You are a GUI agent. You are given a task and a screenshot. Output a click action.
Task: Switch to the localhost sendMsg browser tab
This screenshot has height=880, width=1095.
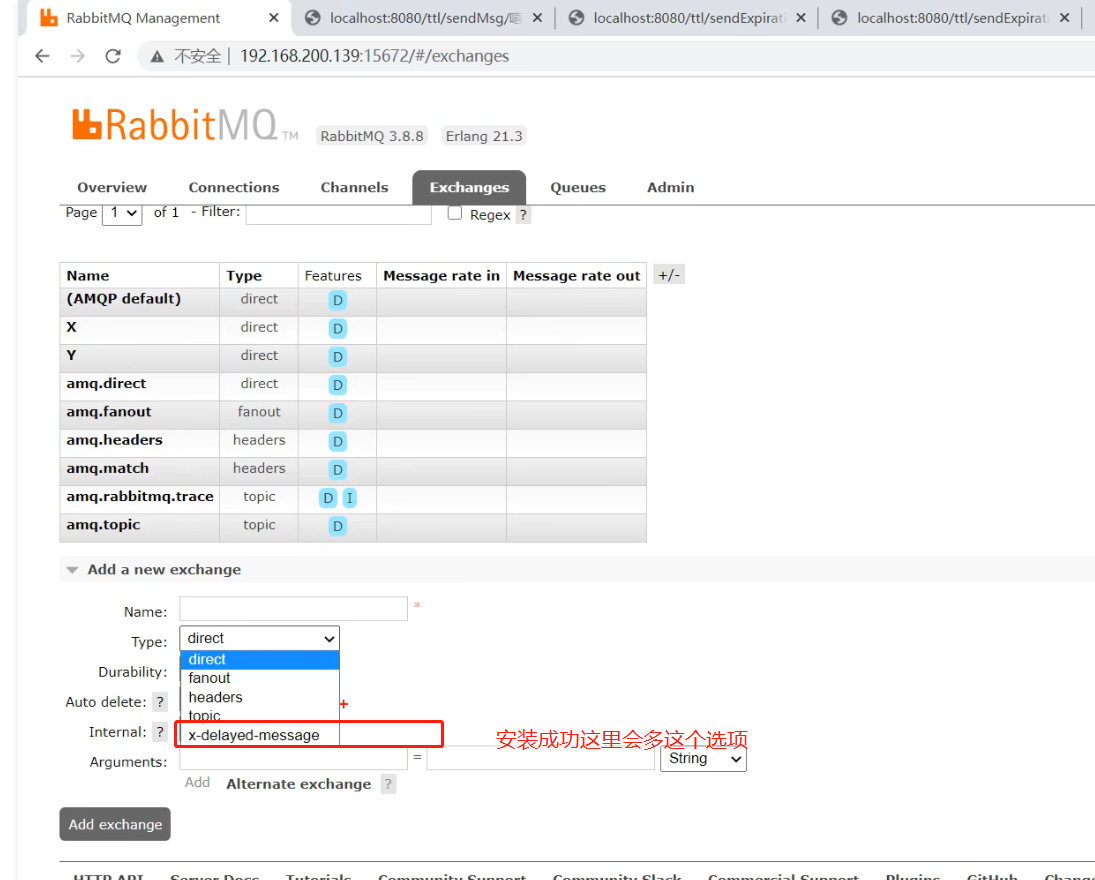pos(425,18)
